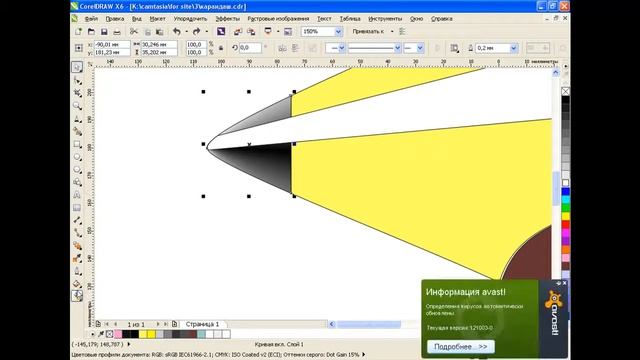Select the Ellipse tool
Image resolution: width=640 pixels, height=360 pixels.
pos(77,157)
